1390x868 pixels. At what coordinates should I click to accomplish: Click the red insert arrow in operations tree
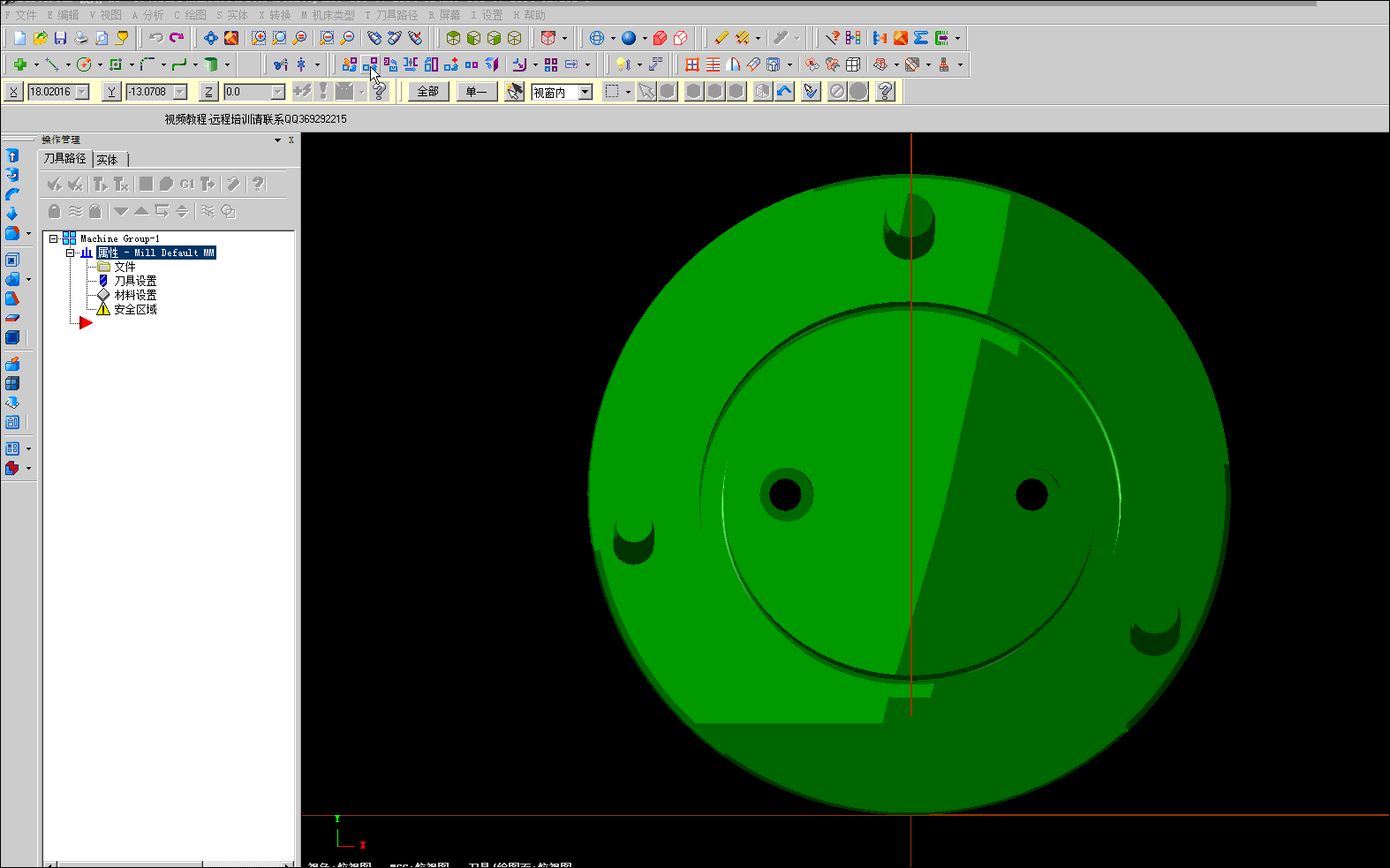[86, 323]
